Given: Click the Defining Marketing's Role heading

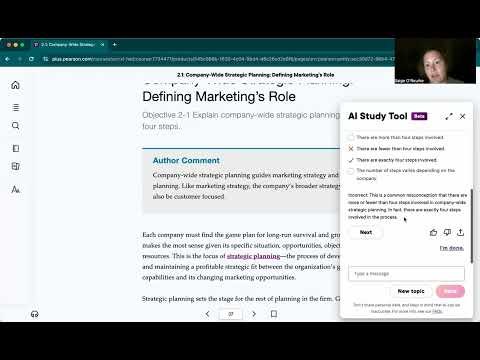Looking at the screenshot, I should pos(219,97).
